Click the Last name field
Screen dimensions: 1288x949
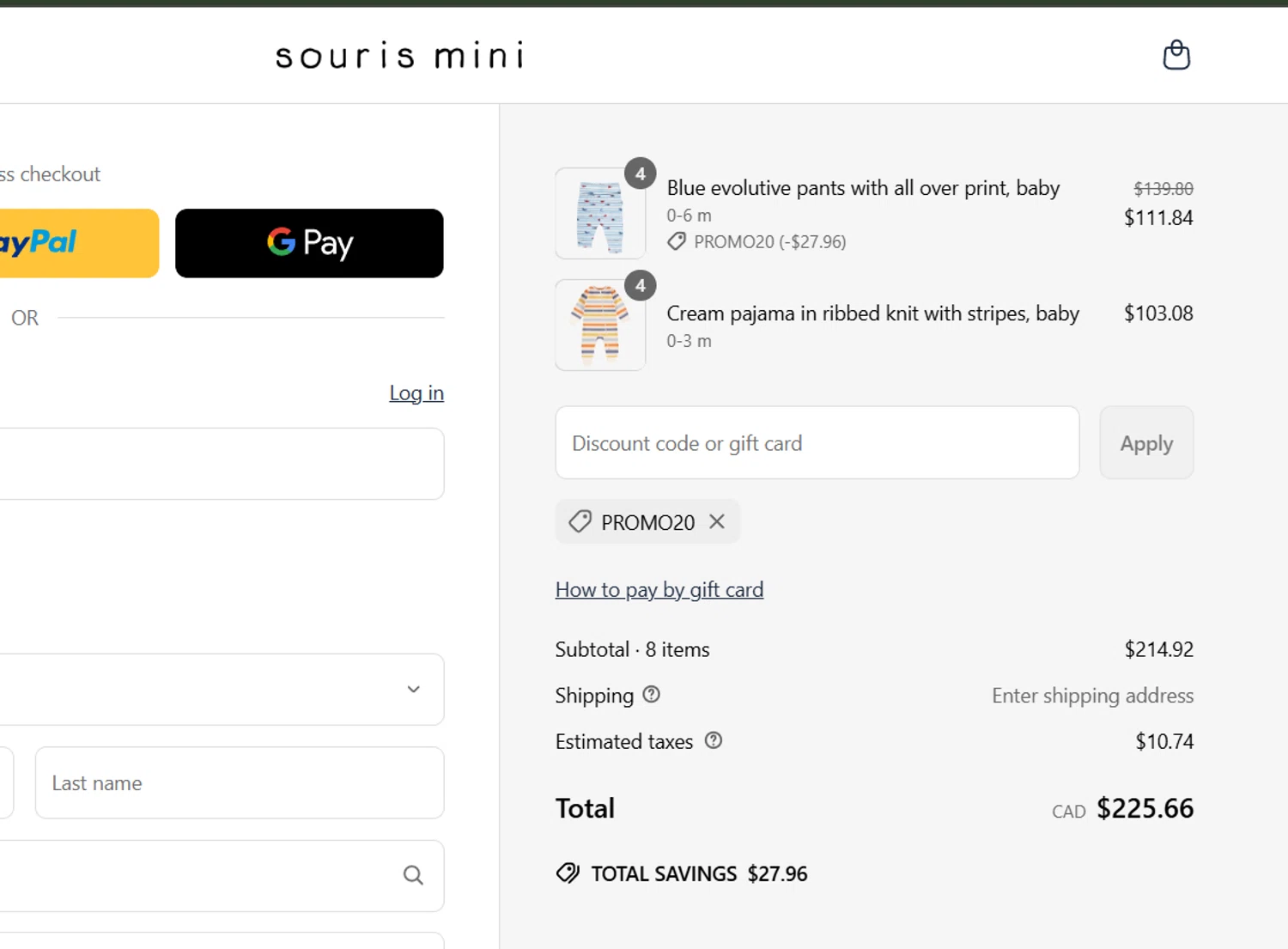pyautogui.click(x=240, y=782)
